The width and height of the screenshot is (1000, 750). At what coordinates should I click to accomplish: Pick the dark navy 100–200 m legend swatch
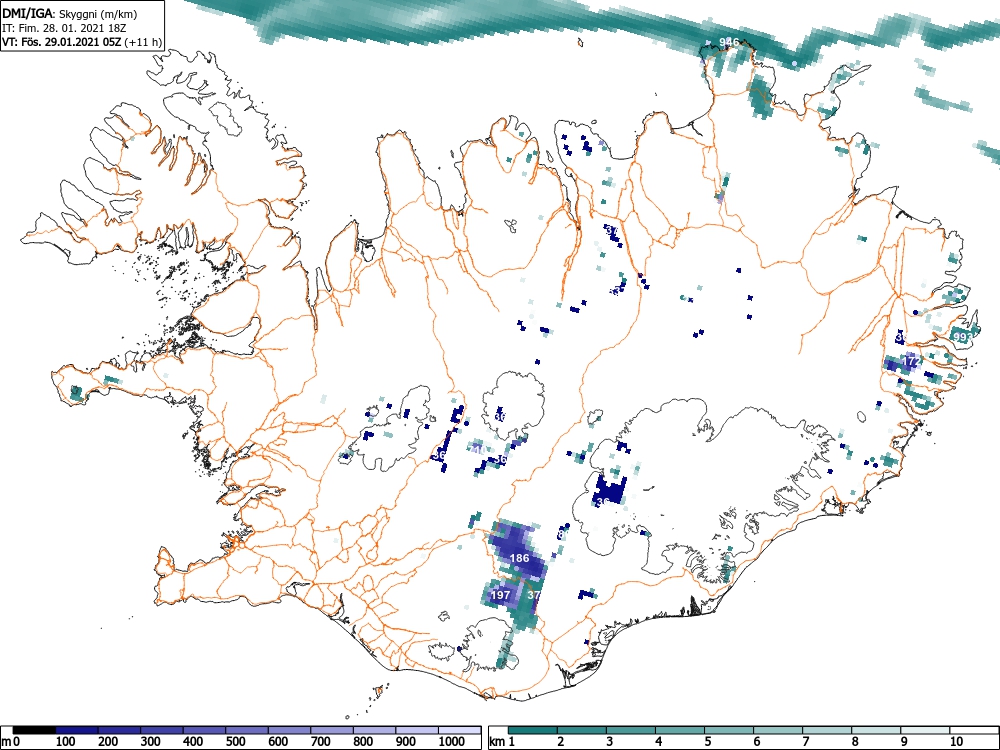click(x=77, y=730)
